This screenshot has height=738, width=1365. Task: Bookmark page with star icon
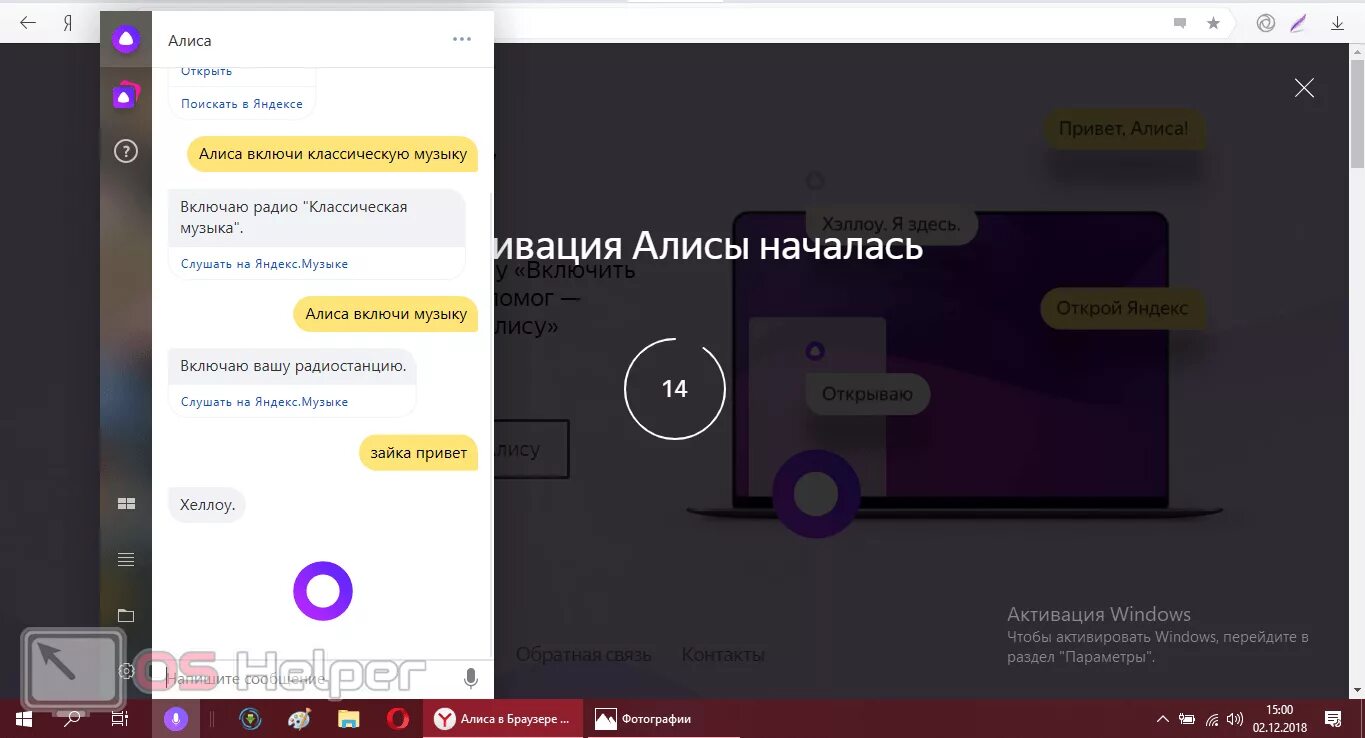(x=1213, y=23)
